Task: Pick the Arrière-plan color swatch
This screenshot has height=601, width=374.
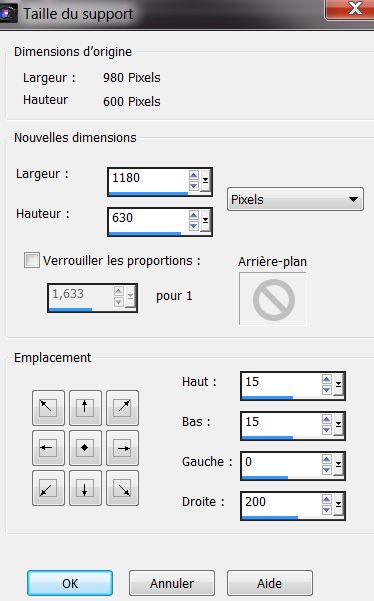Action: pyautogui.click(x=273, y=299)
